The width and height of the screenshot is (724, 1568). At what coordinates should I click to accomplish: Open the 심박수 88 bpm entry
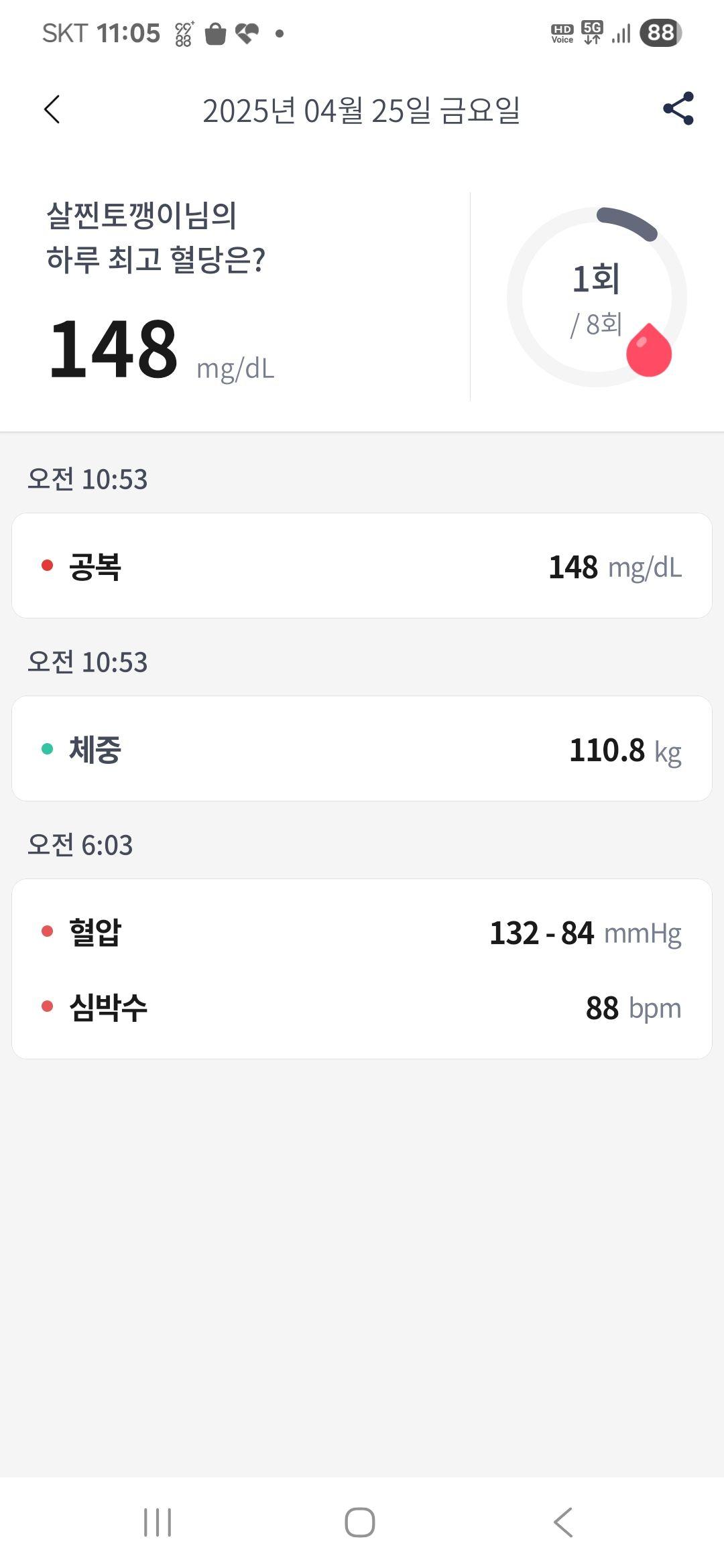coord(362,1007)
